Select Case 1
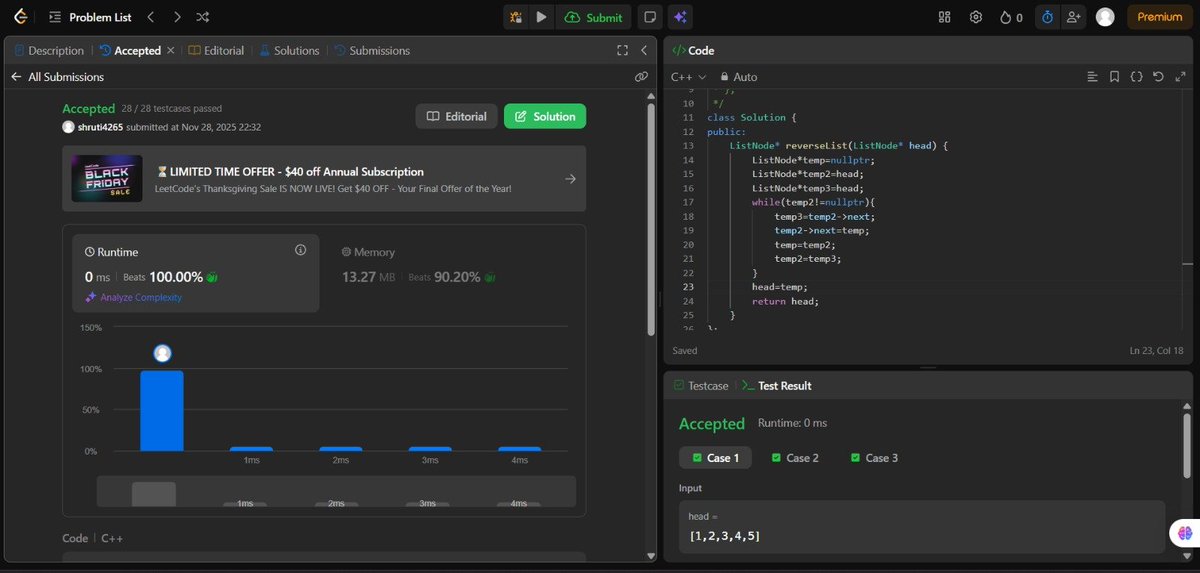The width and height of the screenshot is (1200, 573). tap(716, 458)
